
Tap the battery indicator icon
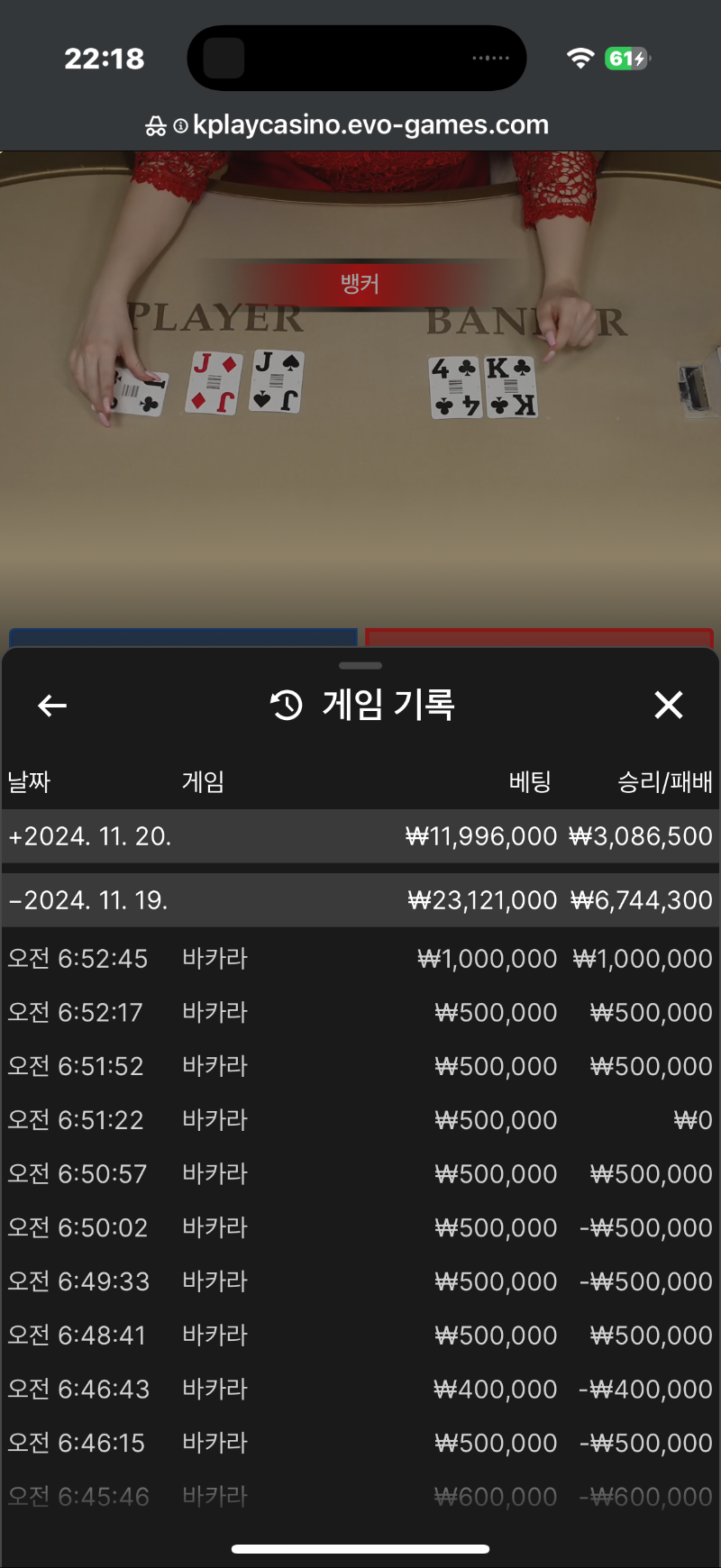(x=628, y=59)
